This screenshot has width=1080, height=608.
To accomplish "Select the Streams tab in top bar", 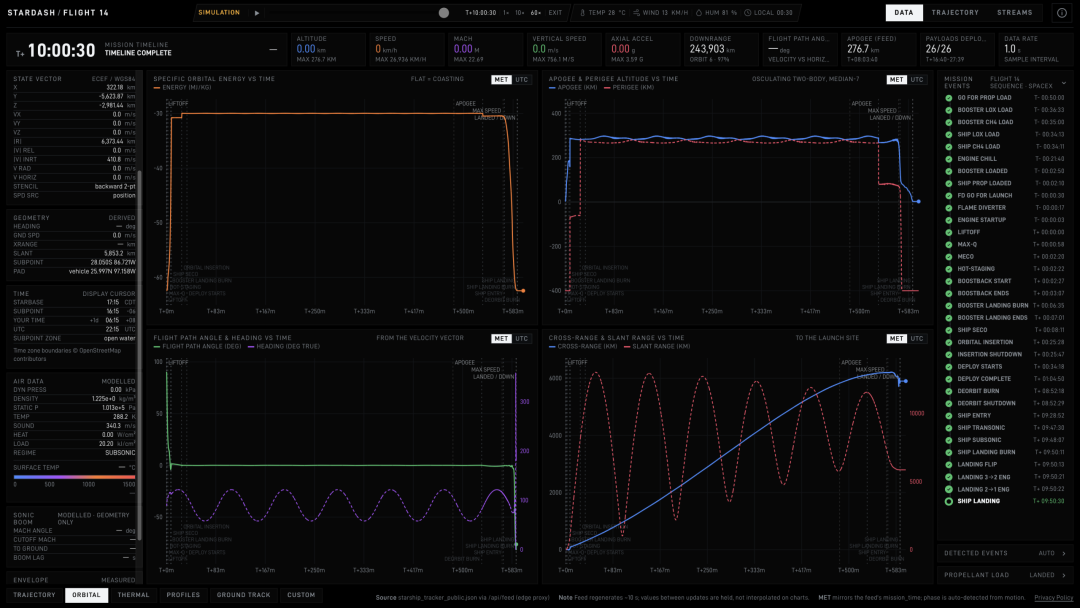I will tap(1015, 12).
